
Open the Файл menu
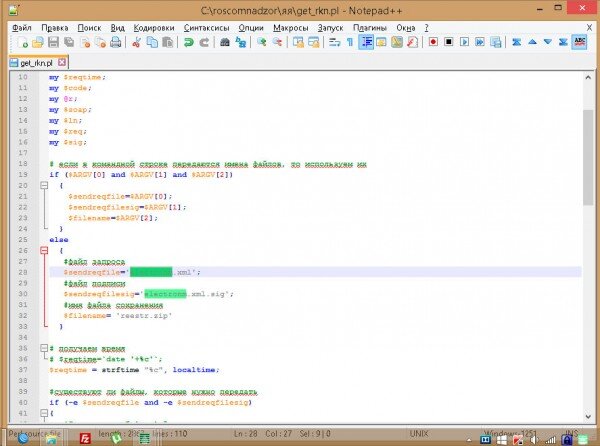point(22,28)
